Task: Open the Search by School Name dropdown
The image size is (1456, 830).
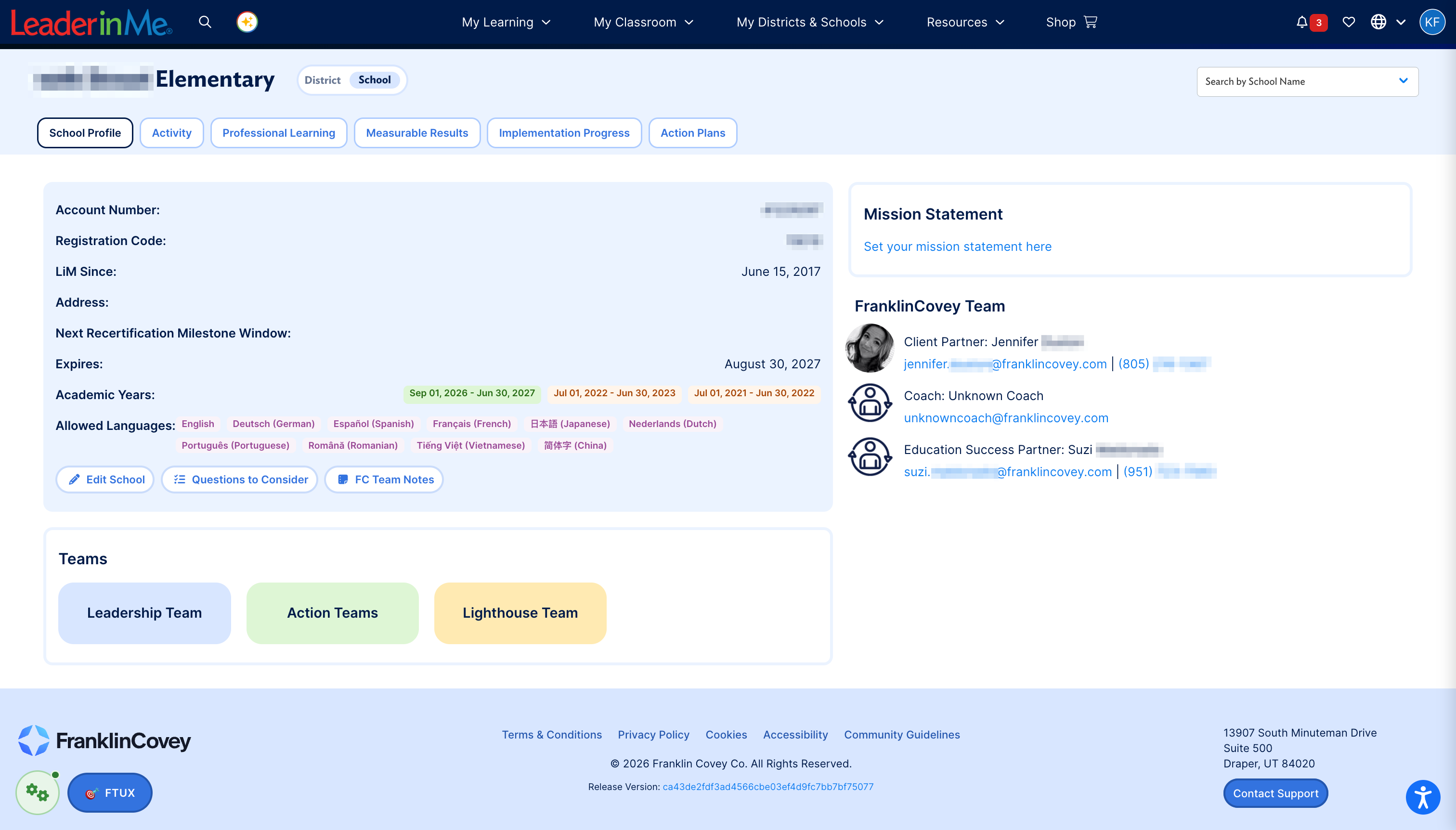Action: coord(1307,81)
